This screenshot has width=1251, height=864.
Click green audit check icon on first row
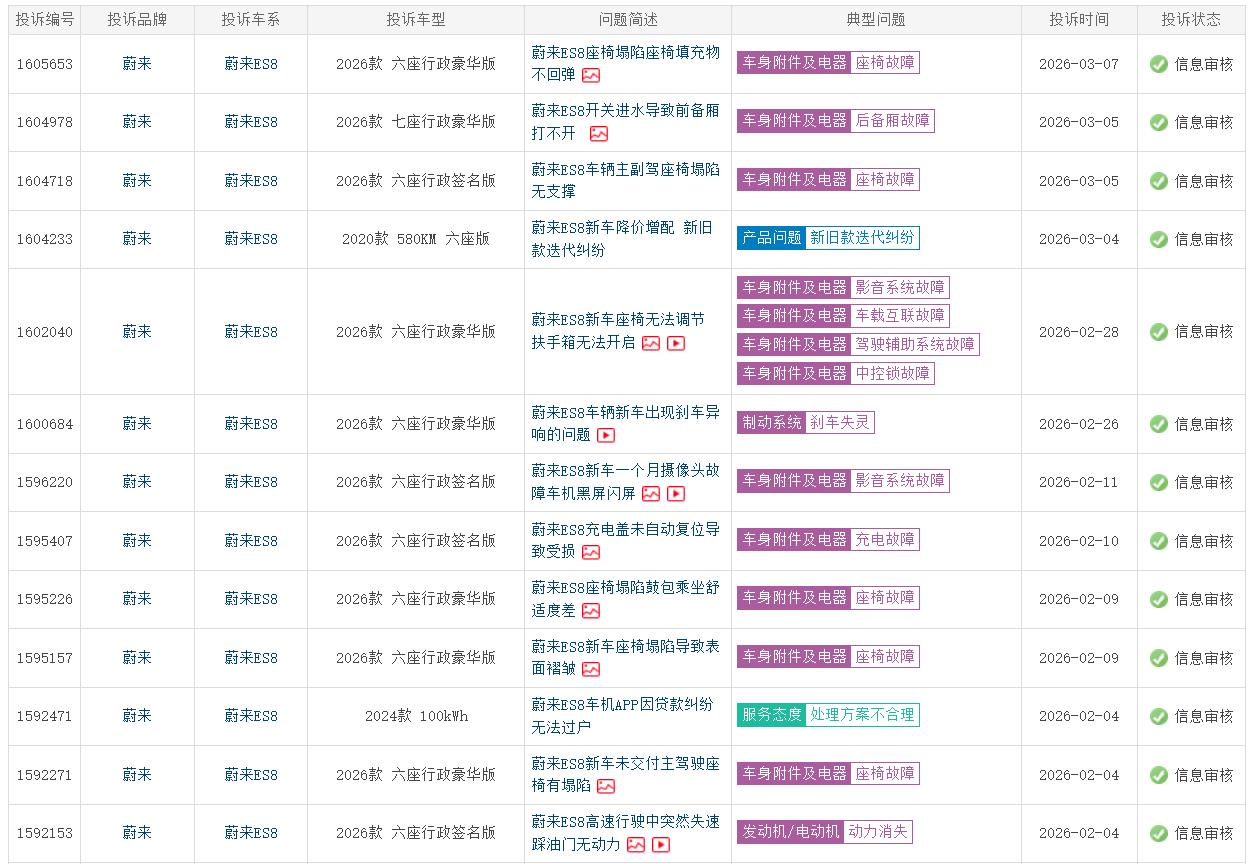(1158, 63)
